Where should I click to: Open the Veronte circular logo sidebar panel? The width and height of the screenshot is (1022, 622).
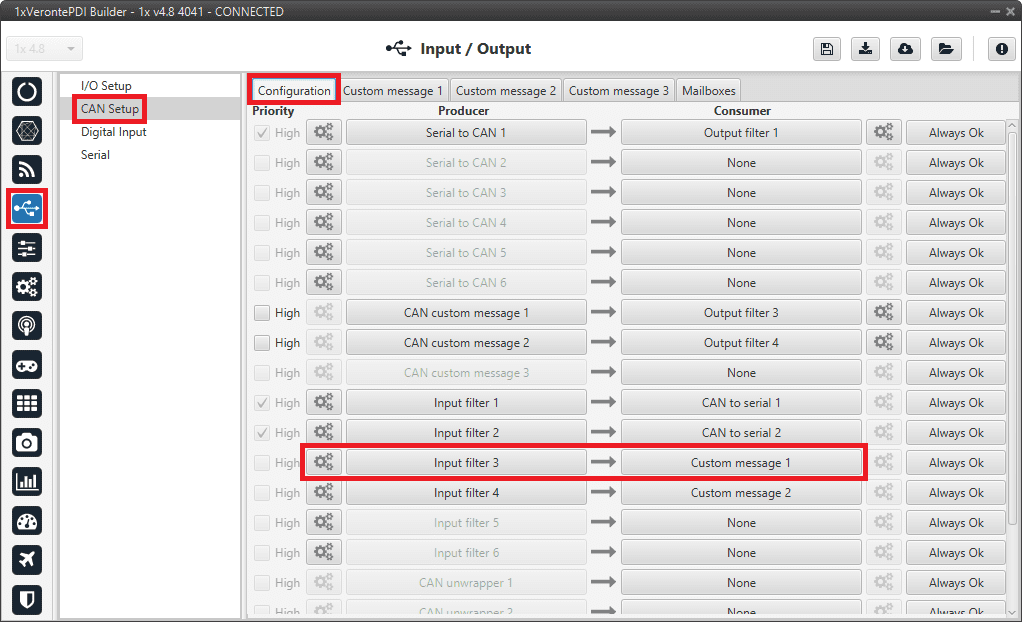click(x=27, y=92)
